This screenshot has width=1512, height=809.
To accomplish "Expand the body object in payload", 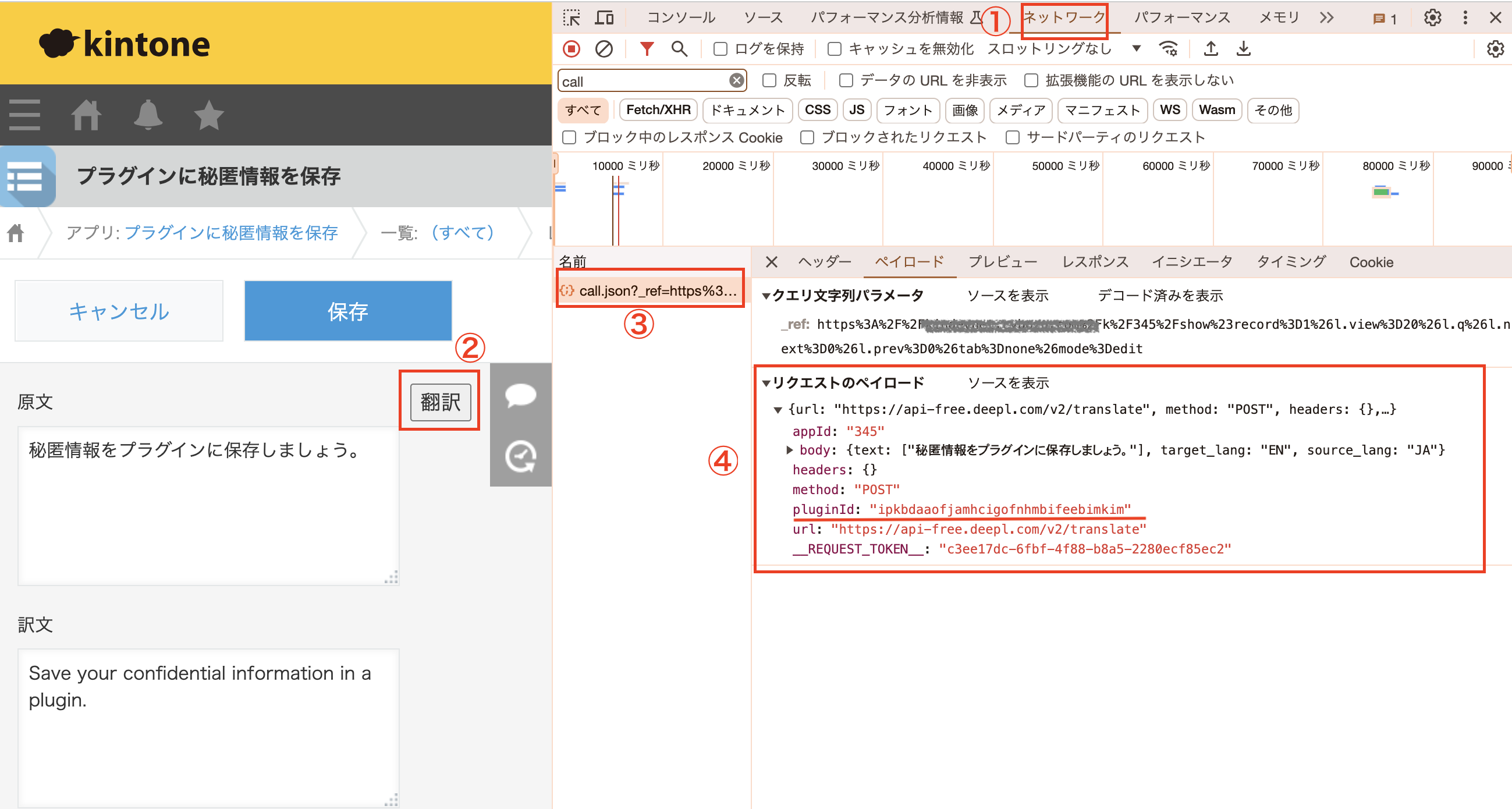I will coord(790,450).
